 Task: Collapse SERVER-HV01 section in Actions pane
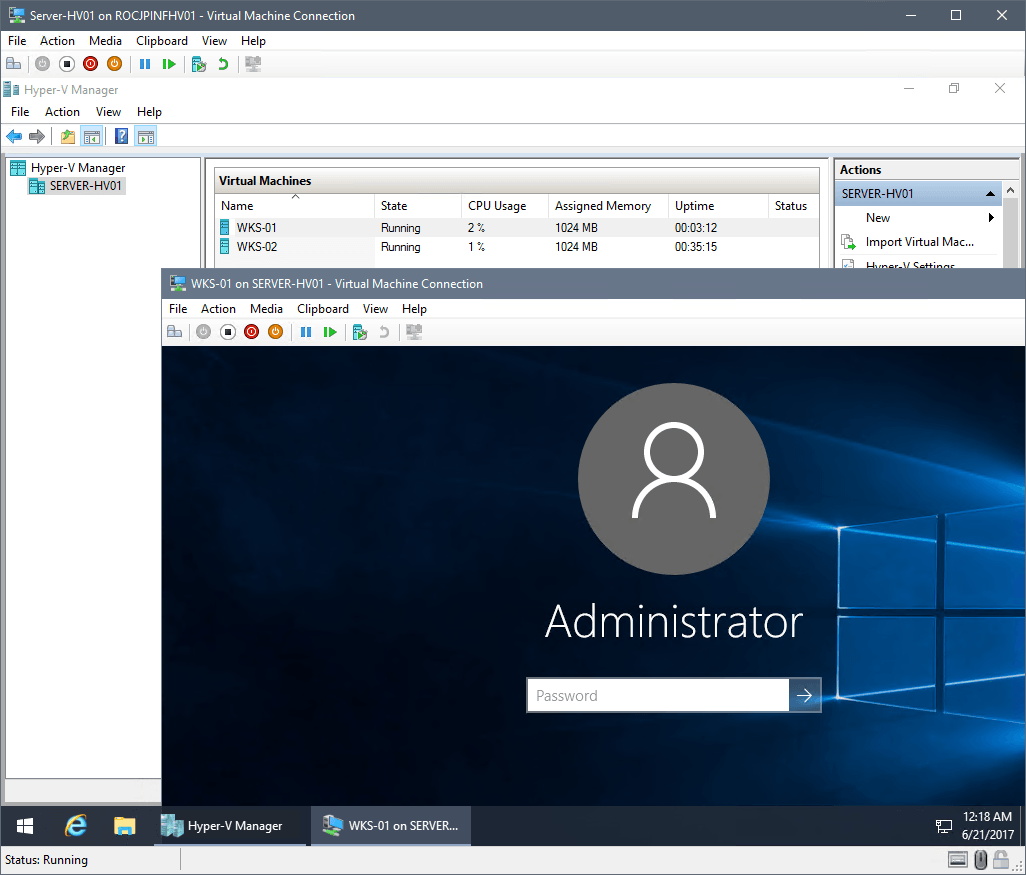[x=990, y=194]
